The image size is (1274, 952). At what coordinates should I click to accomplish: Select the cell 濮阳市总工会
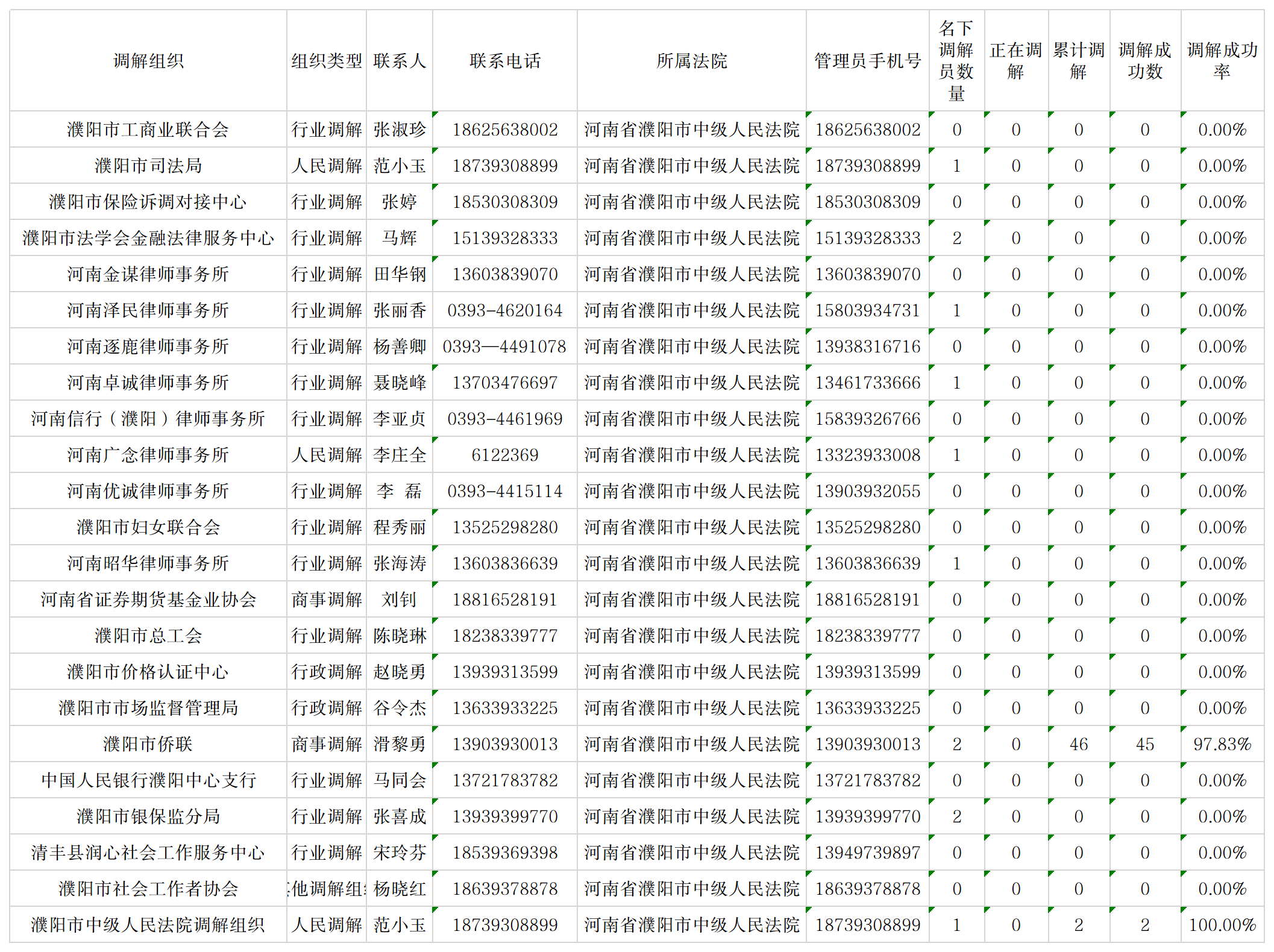pos(148,636)
